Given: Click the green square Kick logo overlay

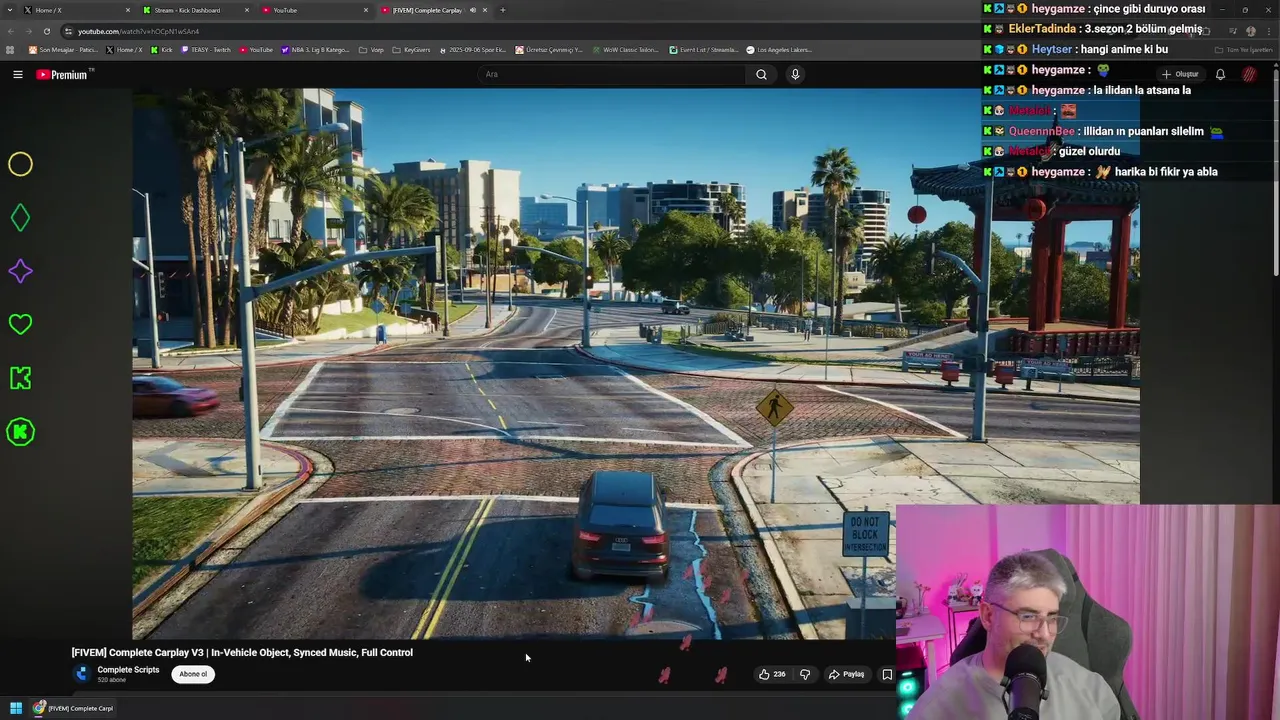Looking at the screenshot, I should coord(20,378).
